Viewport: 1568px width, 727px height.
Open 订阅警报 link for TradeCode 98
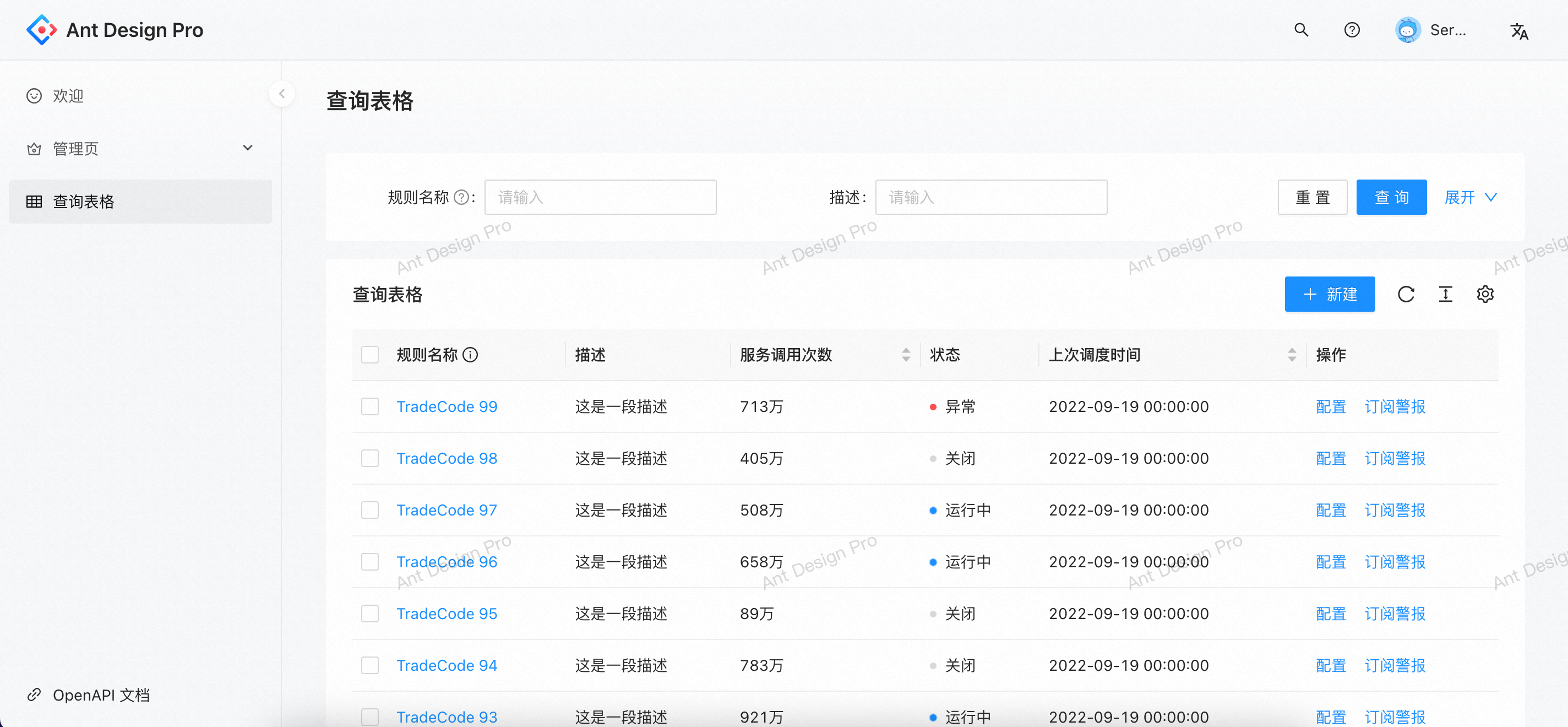pyautogui.click(x=1395, y=458)
